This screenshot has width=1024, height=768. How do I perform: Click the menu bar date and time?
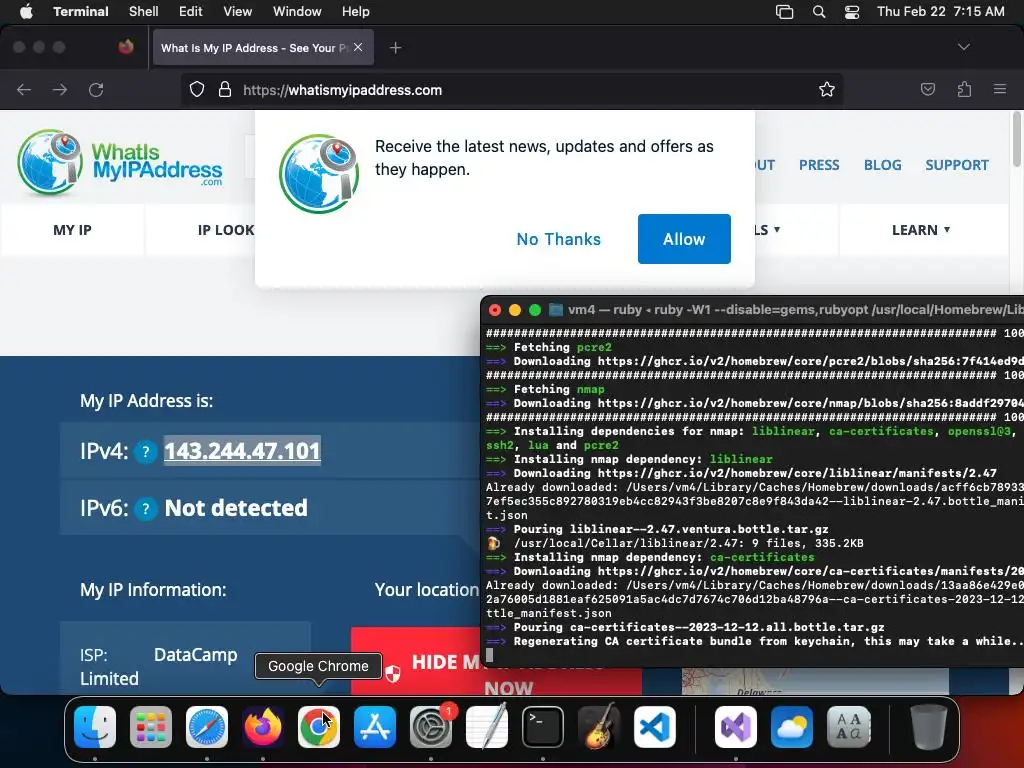tap(940, 12)
